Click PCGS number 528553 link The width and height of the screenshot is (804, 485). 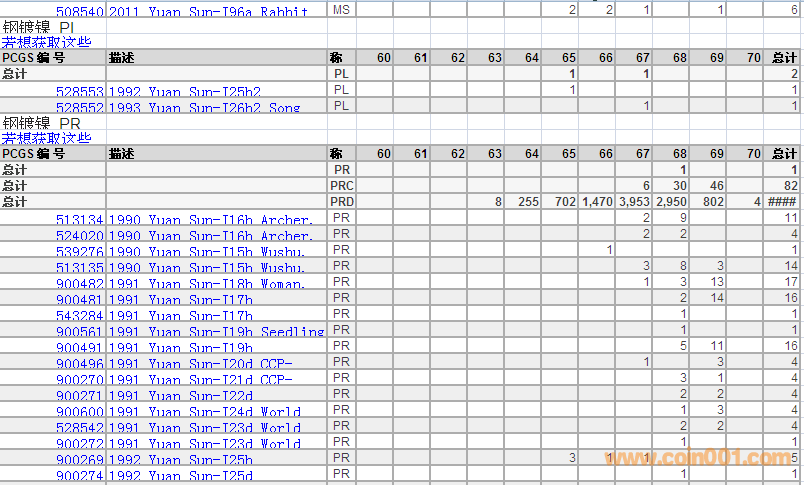point(80,91)
